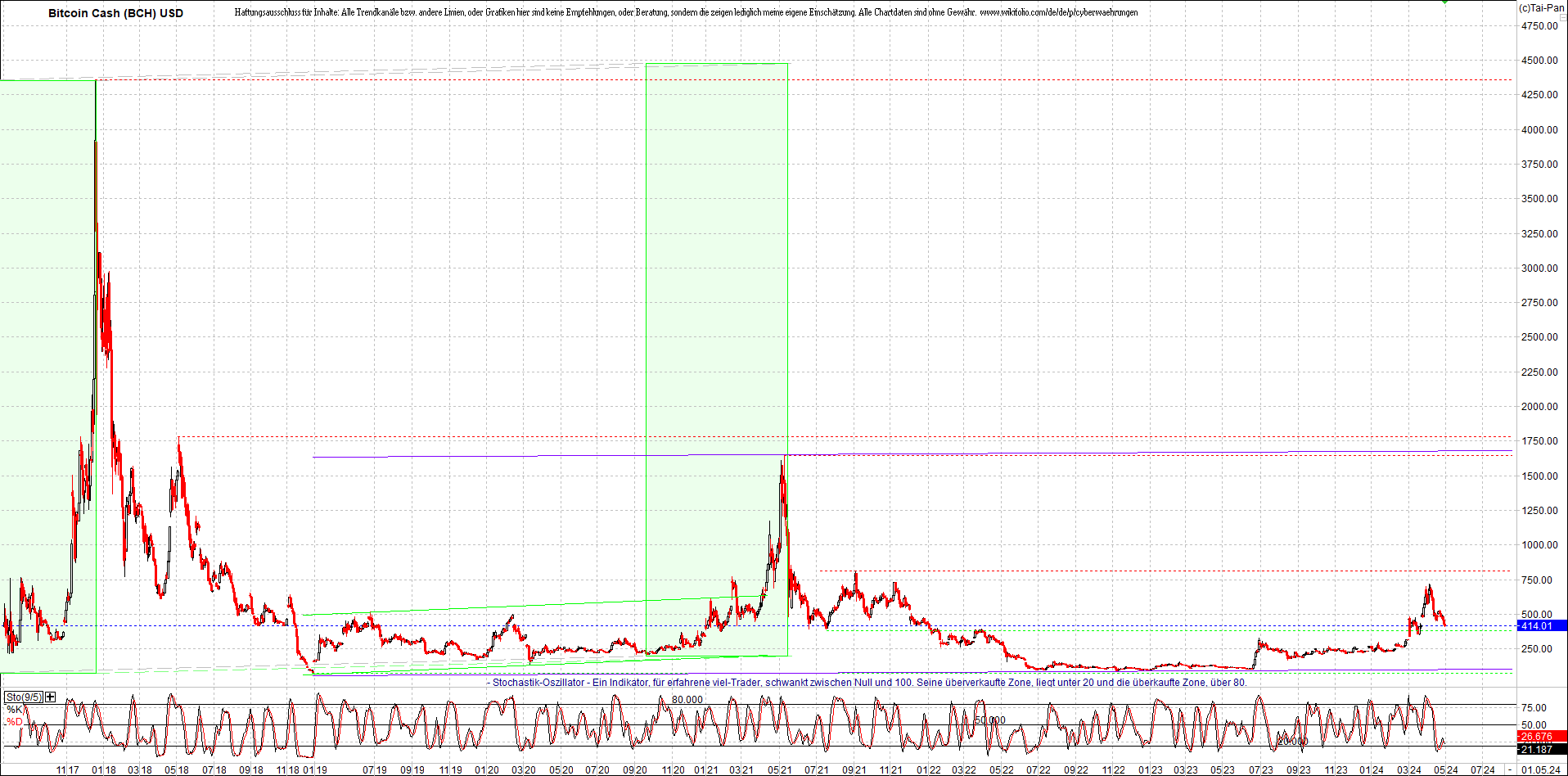Click the 07 24 date axis label
1568x776 pixels.
click(x=1482, y=769)
